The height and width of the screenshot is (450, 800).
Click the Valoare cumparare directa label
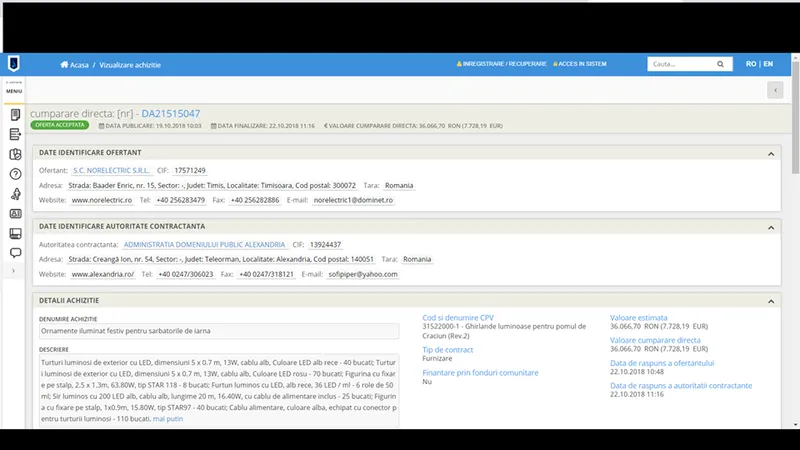(655, 340)
